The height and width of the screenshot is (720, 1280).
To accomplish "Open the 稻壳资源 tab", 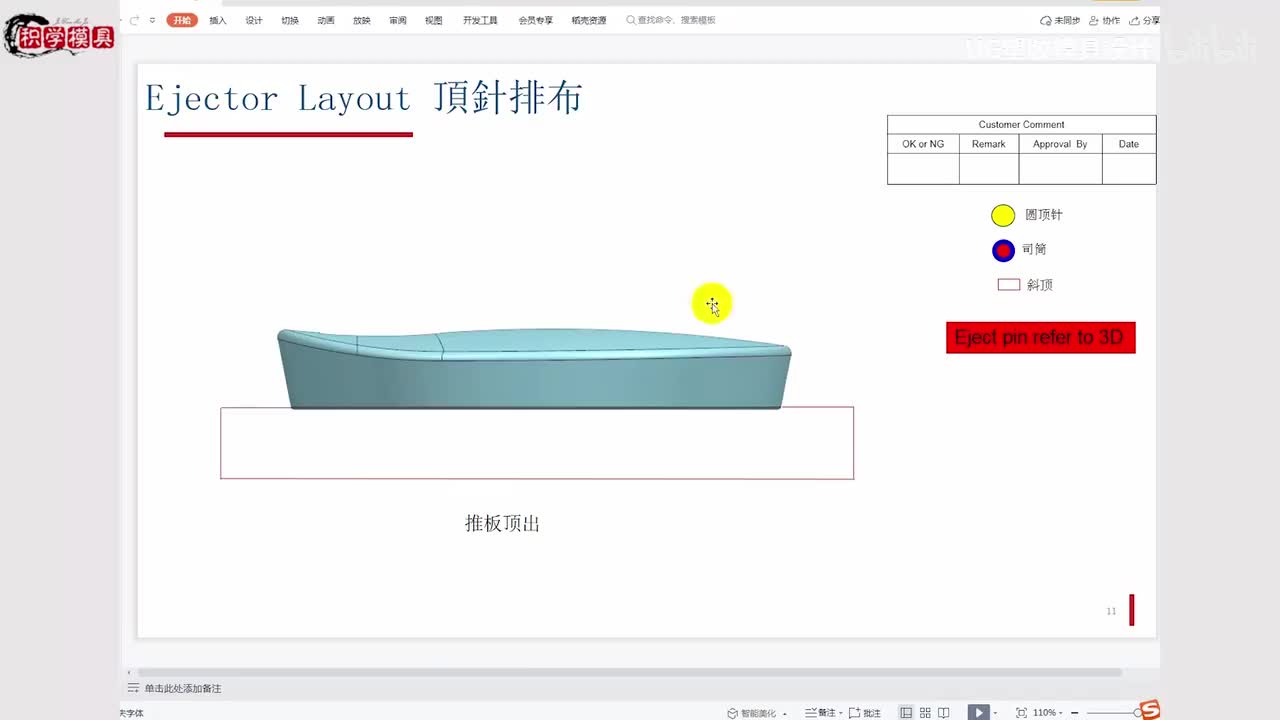I will [589, 20].
